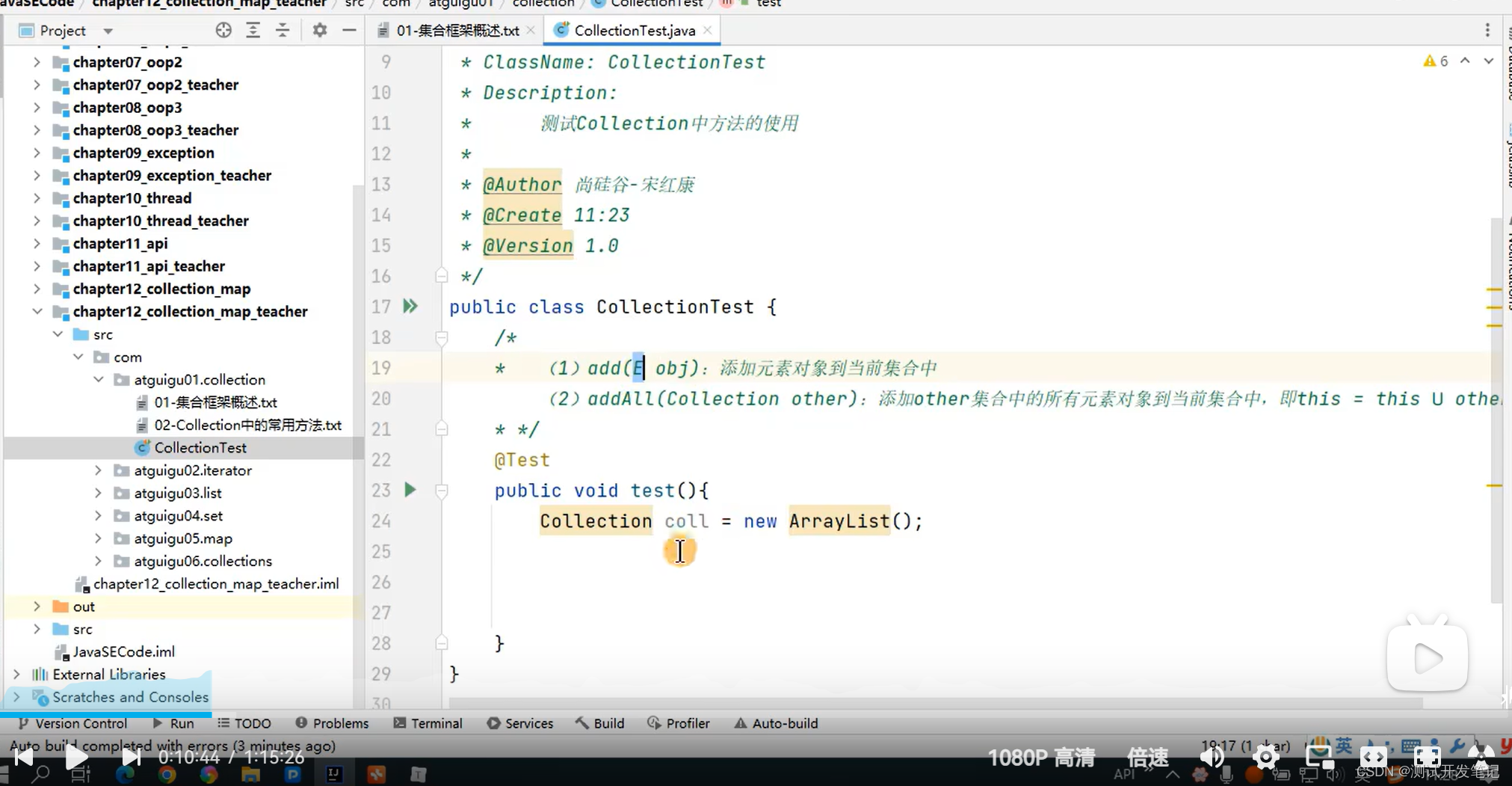The width and height of the screenshot is (1512, 786).
Task: Skip to previous video
Action: coord(23,757)
